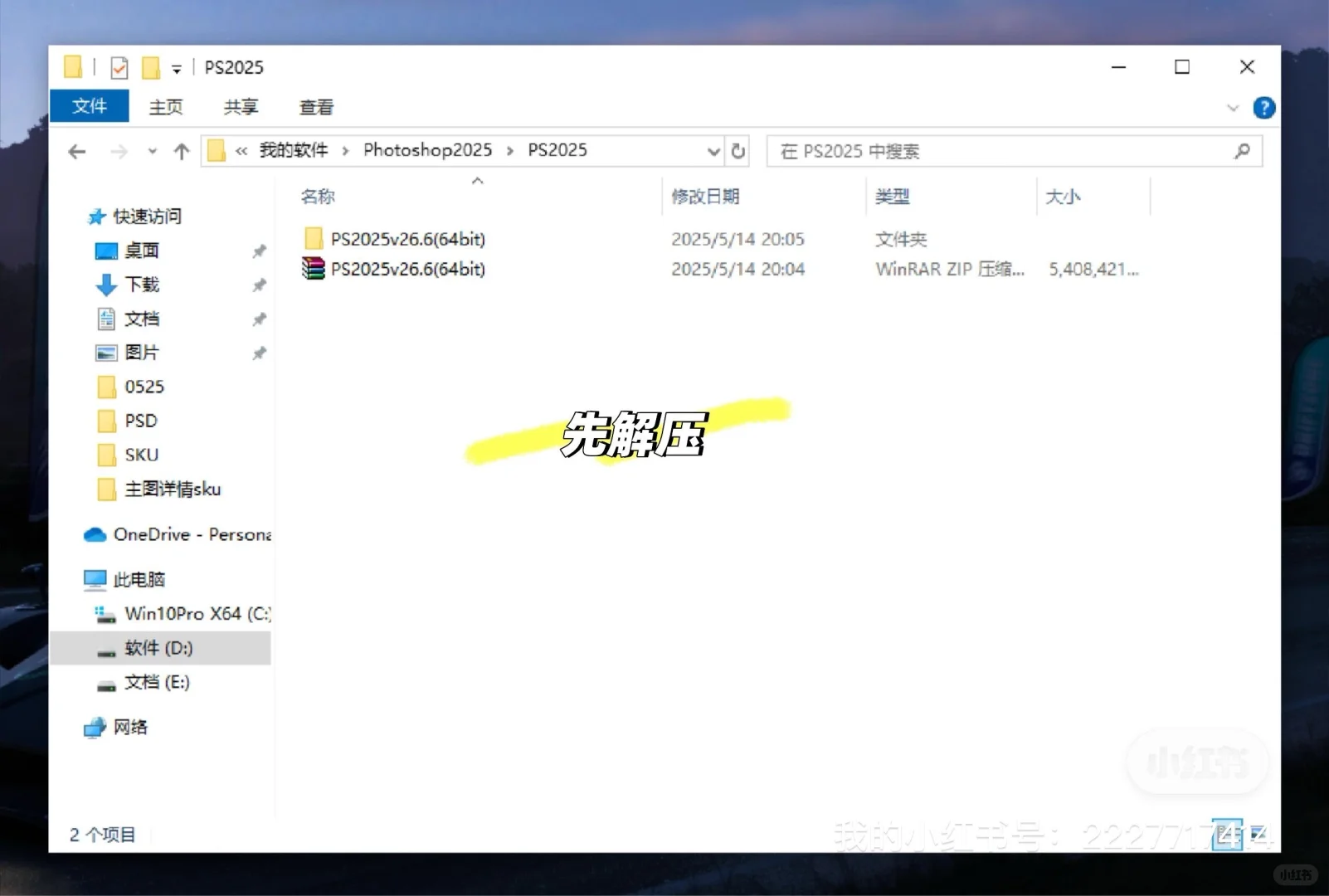Go back with the navigation arrow

tap(77, 150)
